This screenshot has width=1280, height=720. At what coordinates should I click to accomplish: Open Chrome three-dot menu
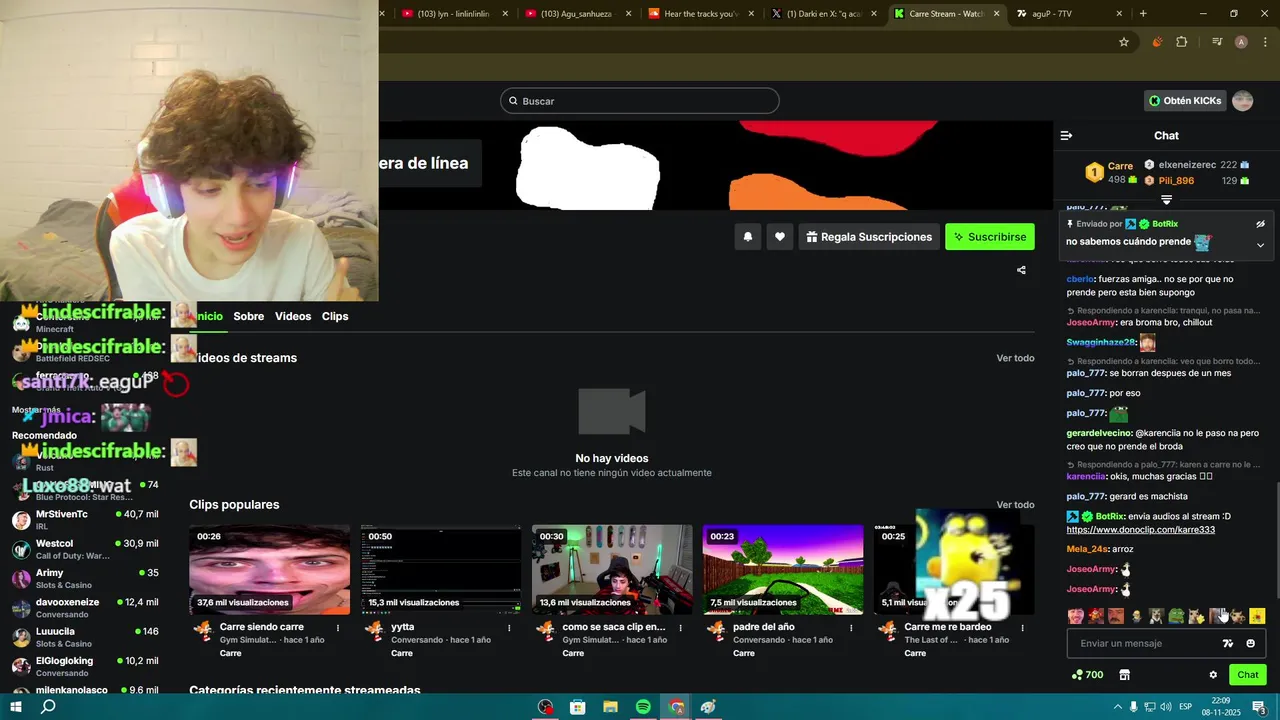1264,42
